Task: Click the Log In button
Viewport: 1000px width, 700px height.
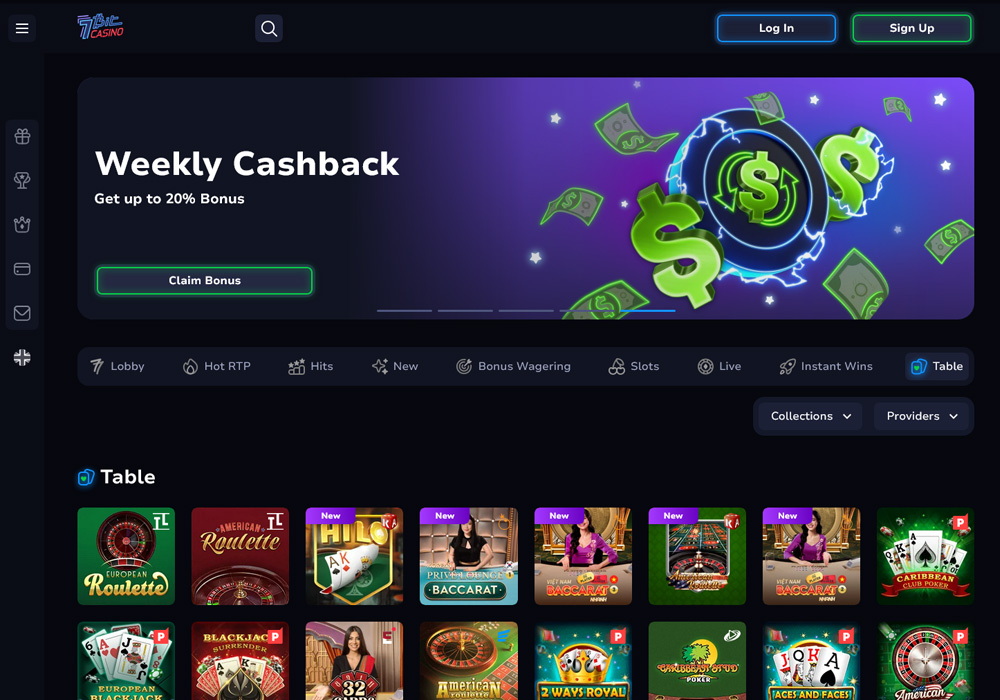Action: [776, 28]
